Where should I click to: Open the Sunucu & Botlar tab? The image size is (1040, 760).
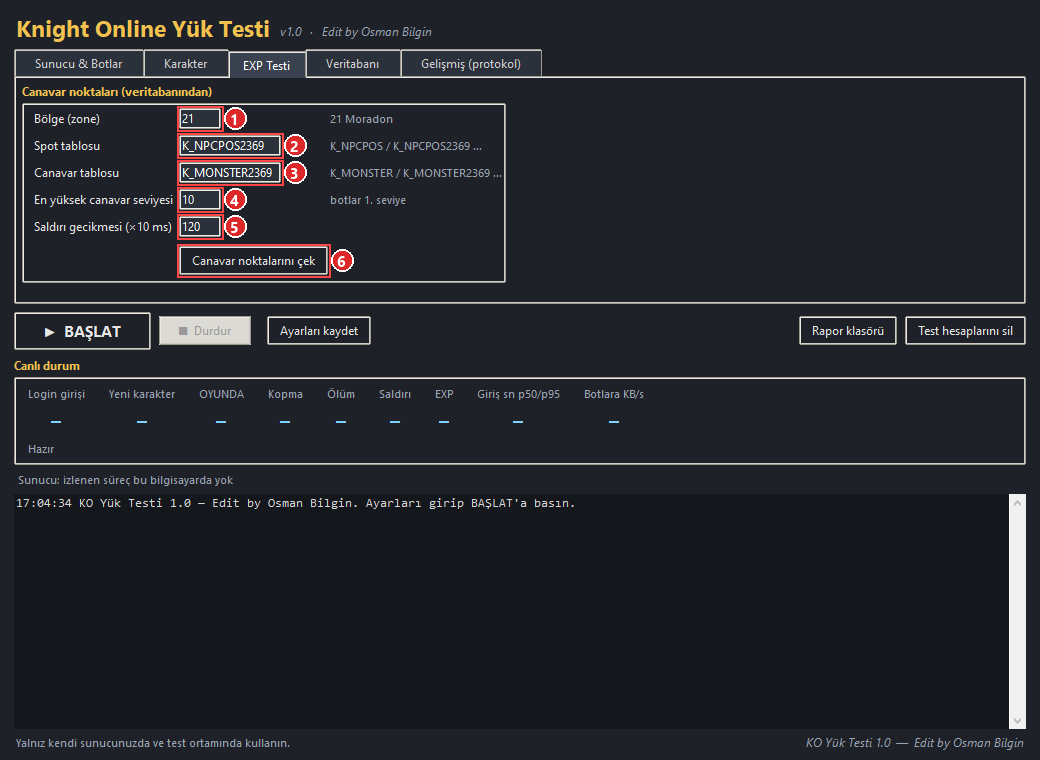coord(78,64)
